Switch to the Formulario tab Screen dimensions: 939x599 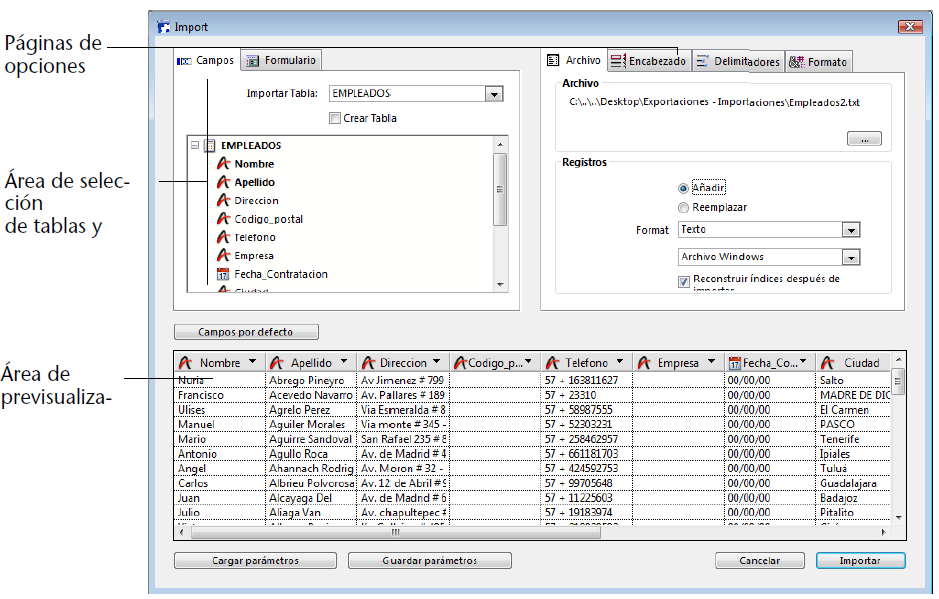(x=282, y=61)
